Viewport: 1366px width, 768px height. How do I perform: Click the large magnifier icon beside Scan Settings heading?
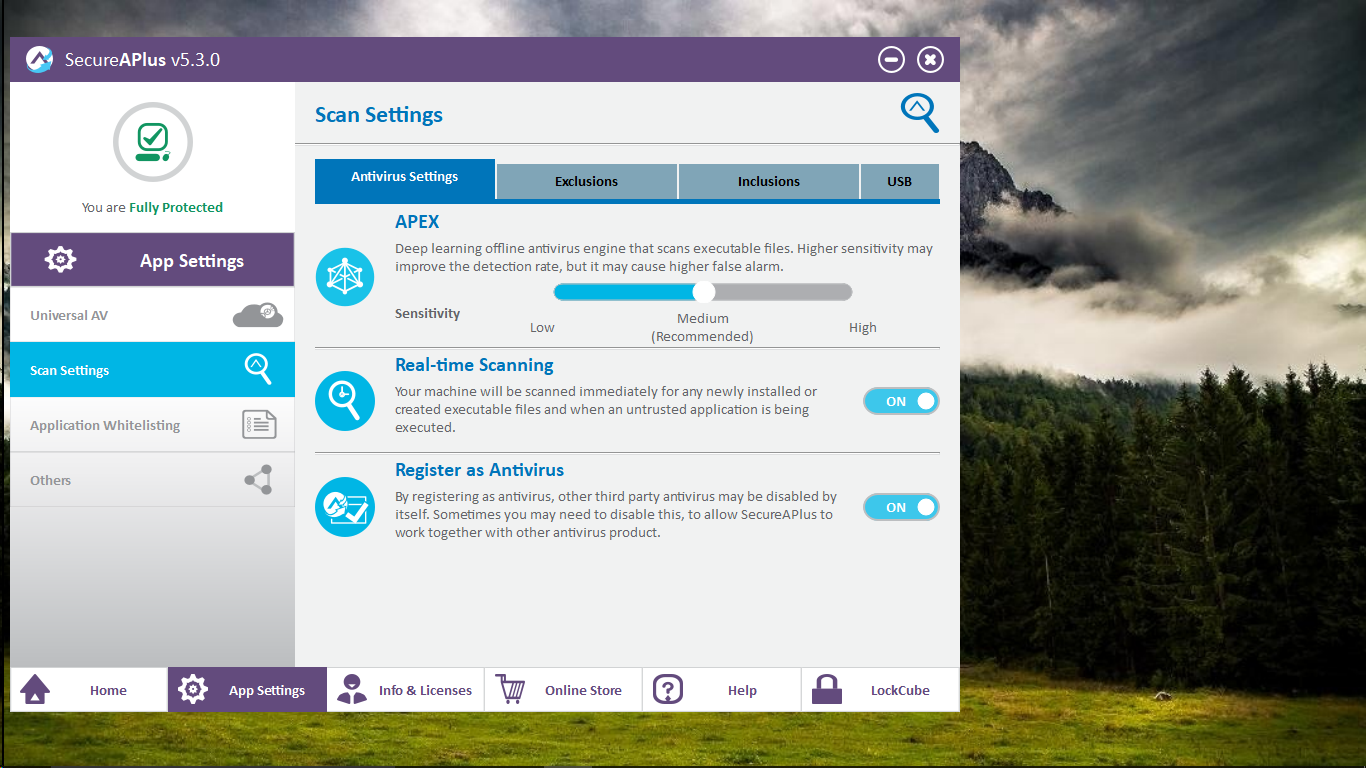pyautogui.click(x=920, y=113)
